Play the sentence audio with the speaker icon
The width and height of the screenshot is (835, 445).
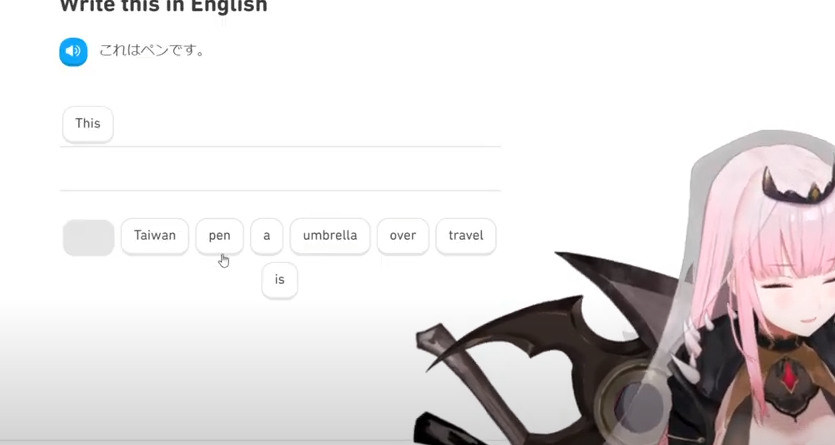click(x=73, y=52)
